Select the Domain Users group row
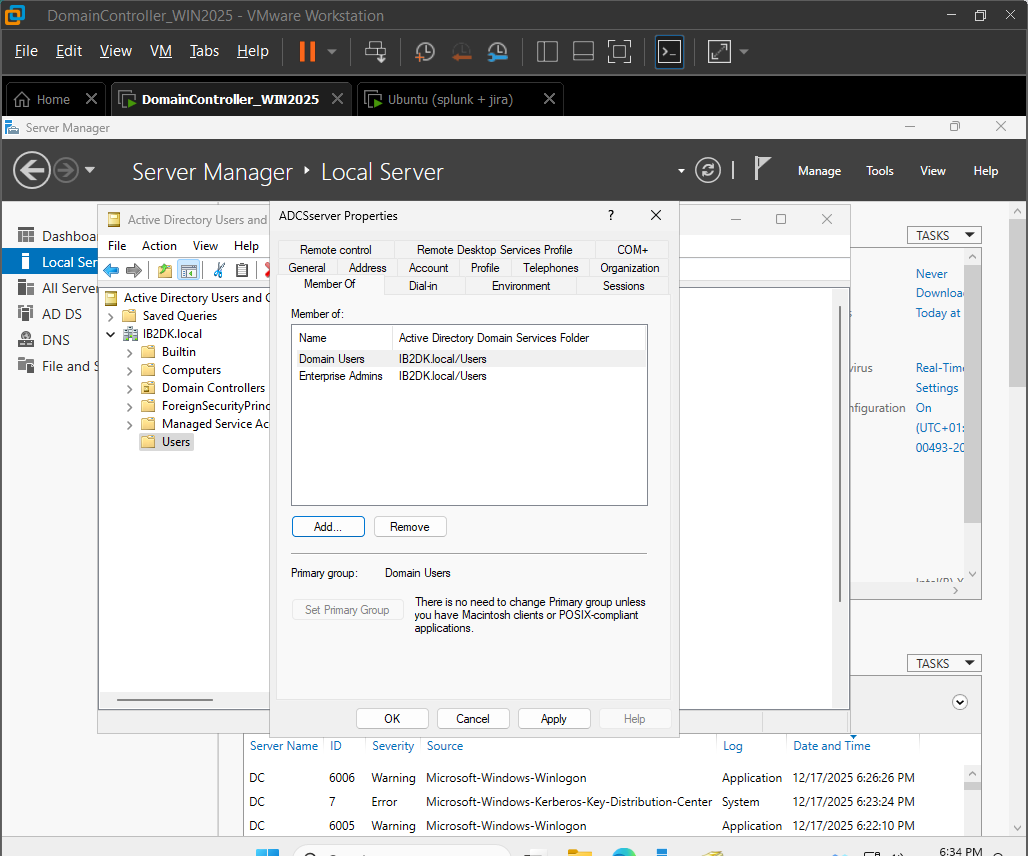 [x=469, y=359]
